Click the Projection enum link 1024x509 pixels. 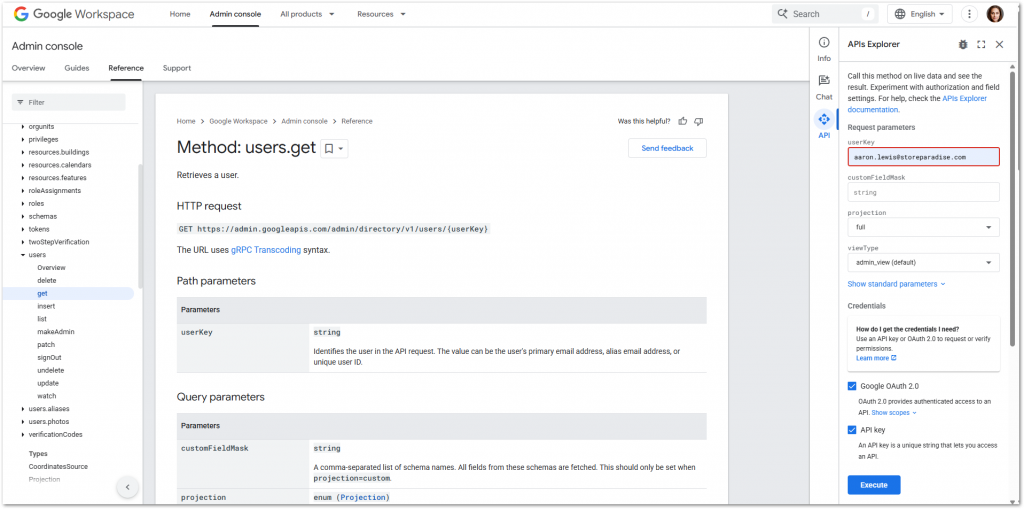pos(363,498)
